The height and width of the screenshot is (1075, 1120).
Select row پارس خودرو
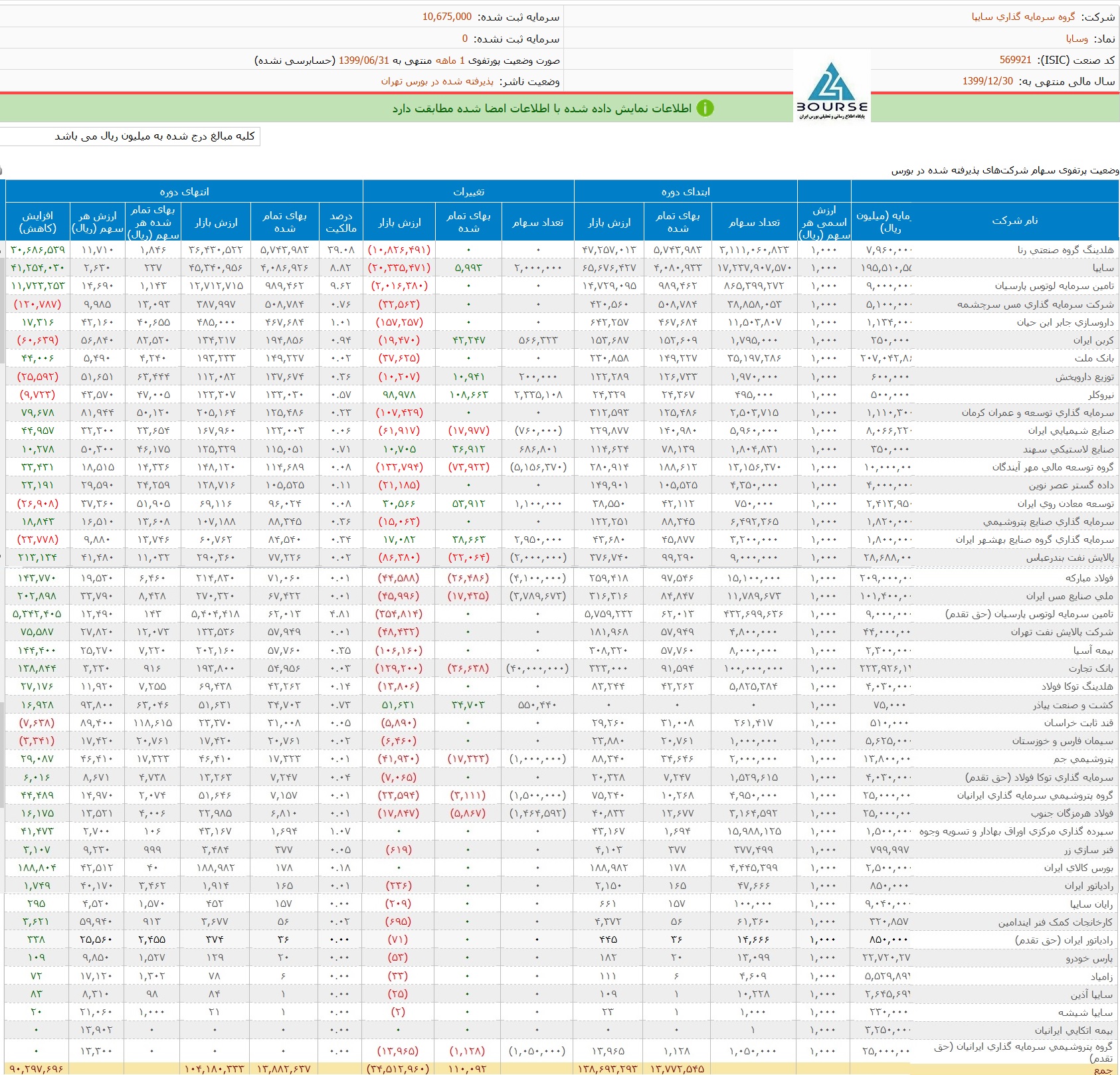coord(562,957)
